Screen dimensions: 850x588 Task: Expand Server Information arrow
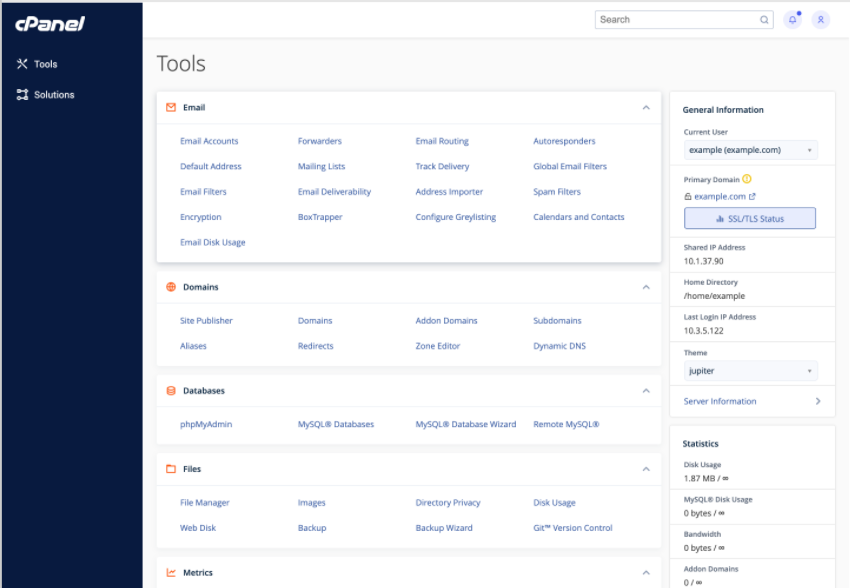(x=818, y=401)
